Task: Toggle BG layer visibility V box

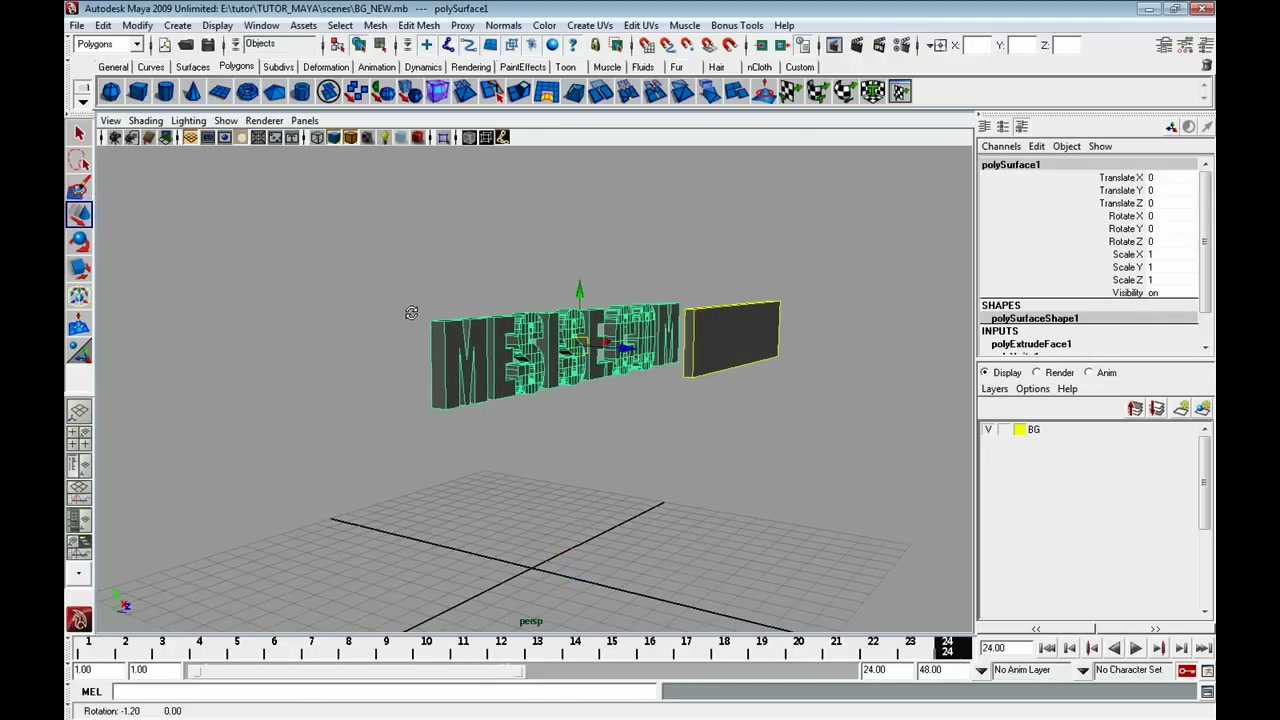Action: coord(988,430)
